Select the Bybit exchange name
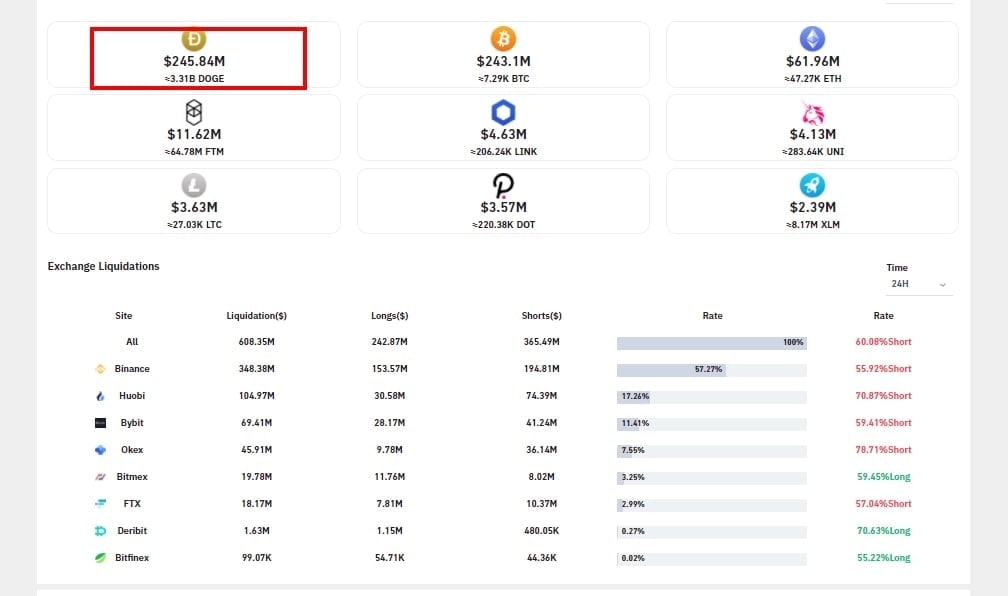1008x596 pixels. (132, 423)
